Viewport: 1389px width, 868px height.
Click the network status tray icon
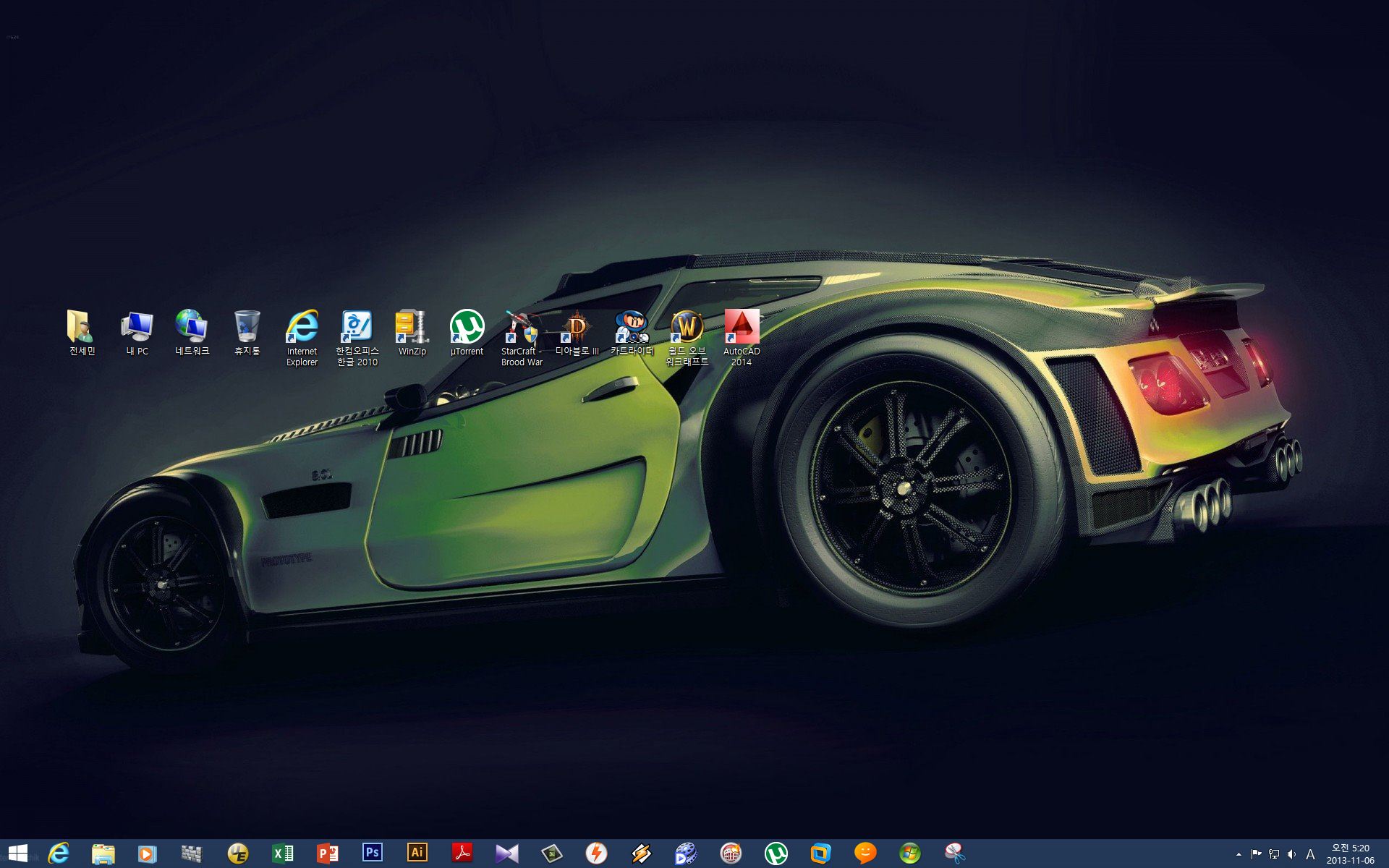1274,854
